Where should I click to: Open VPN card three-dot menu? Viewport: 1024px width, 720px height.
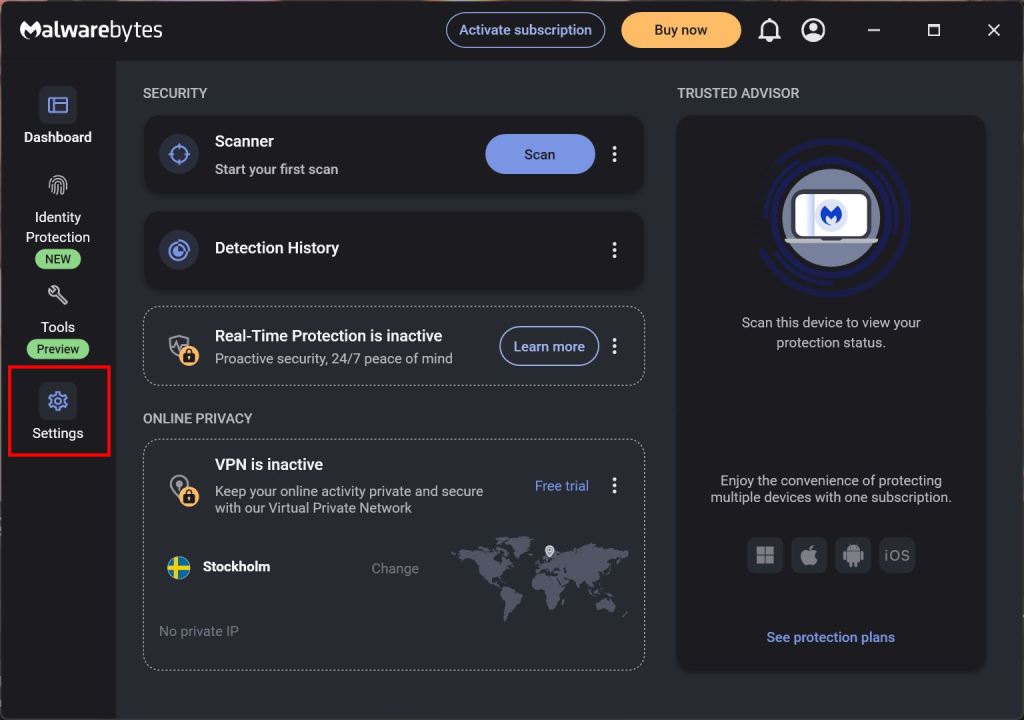coord(614,485)
